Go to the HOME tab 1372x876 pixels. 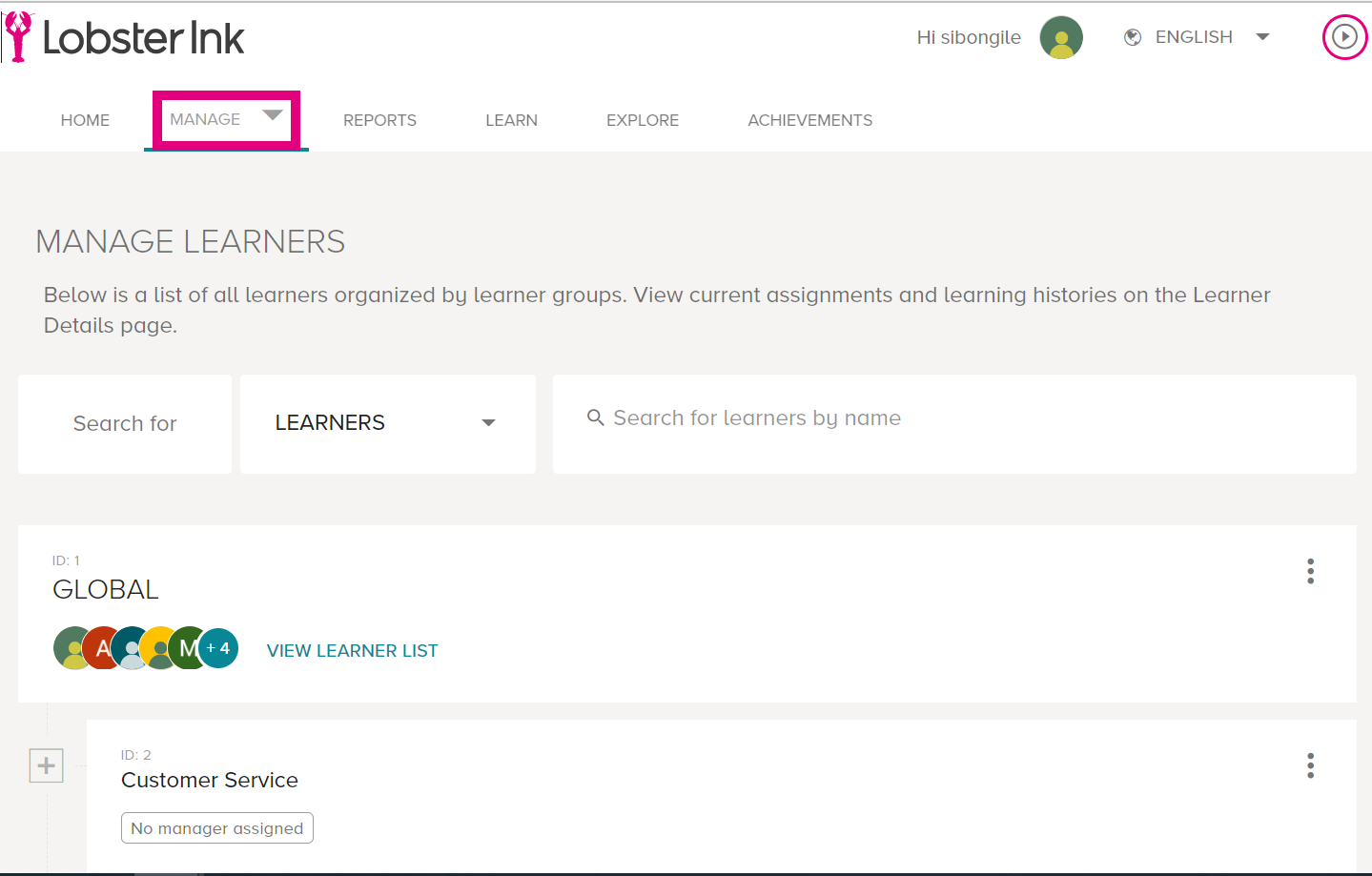click(85, 120)
